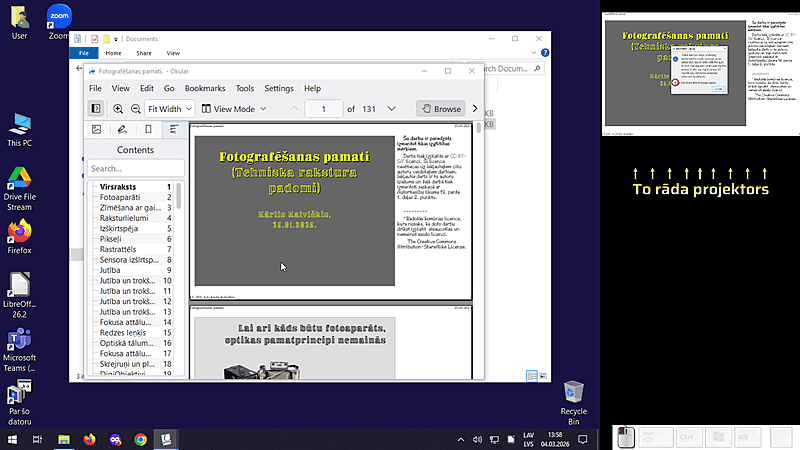The height and width of the screenshot is (450, 800).
Task: Toggle the sidebar panel button in Okular
Action: pyautogui.click(x=95, y=108)
